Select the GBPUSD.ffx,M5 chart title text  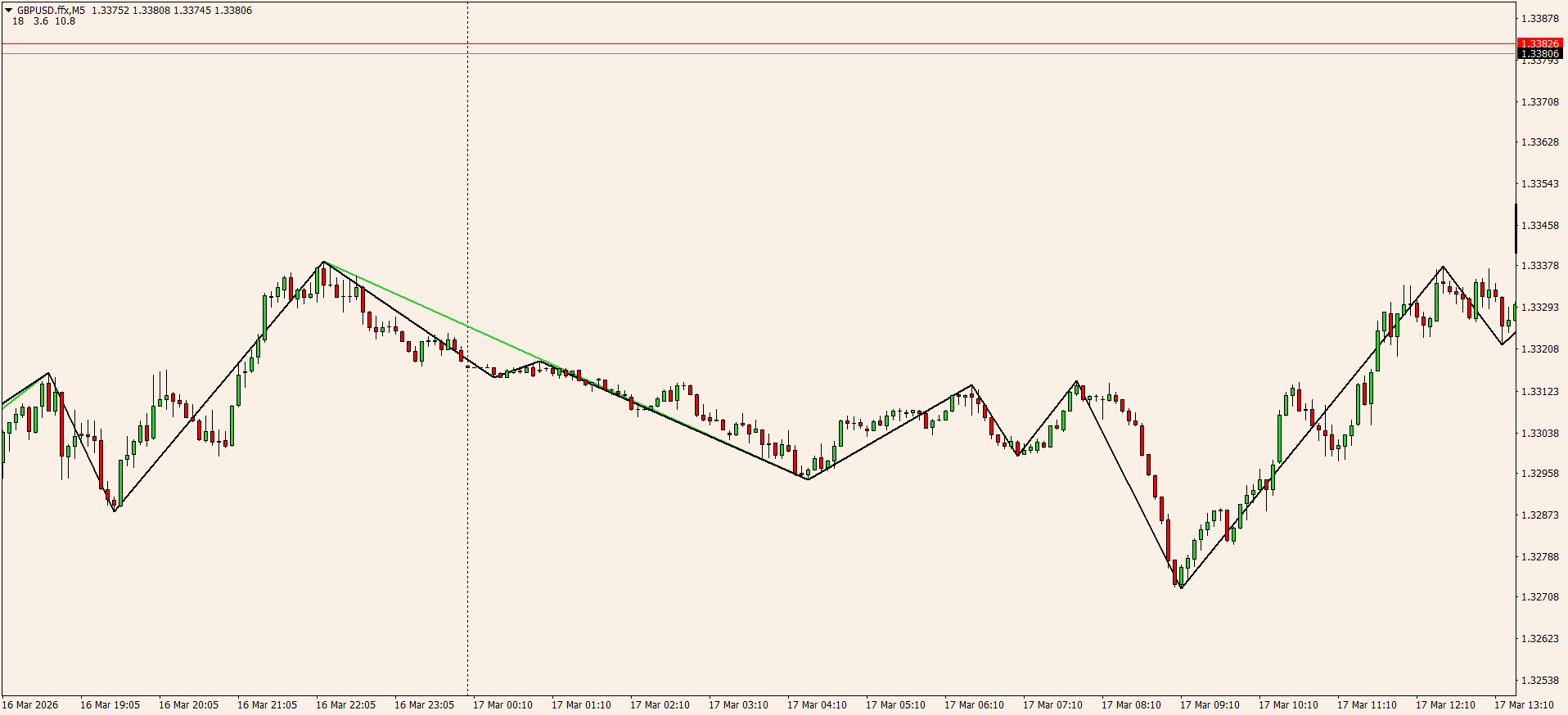click(51, 11)
